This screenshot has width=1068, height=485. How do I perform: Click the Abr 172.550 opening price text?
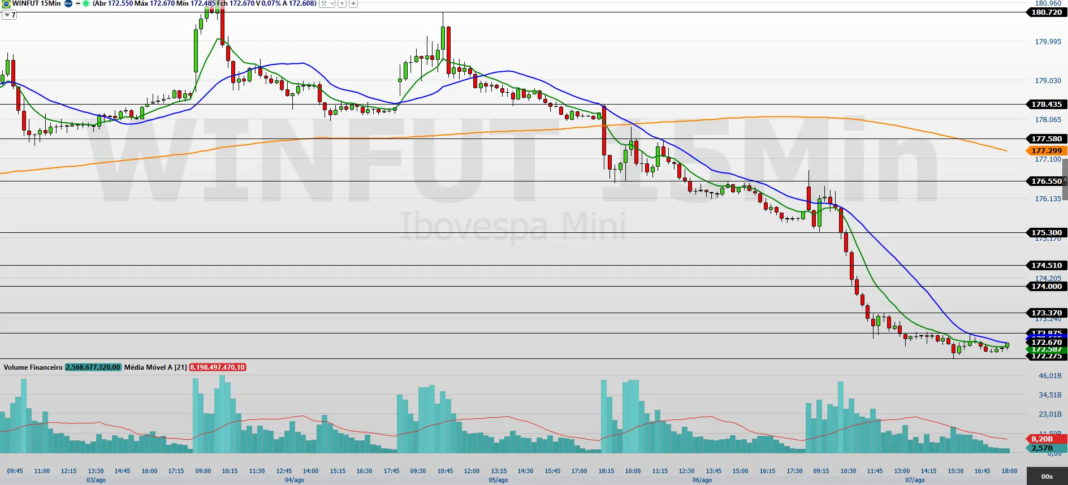[x=113, y=3]
